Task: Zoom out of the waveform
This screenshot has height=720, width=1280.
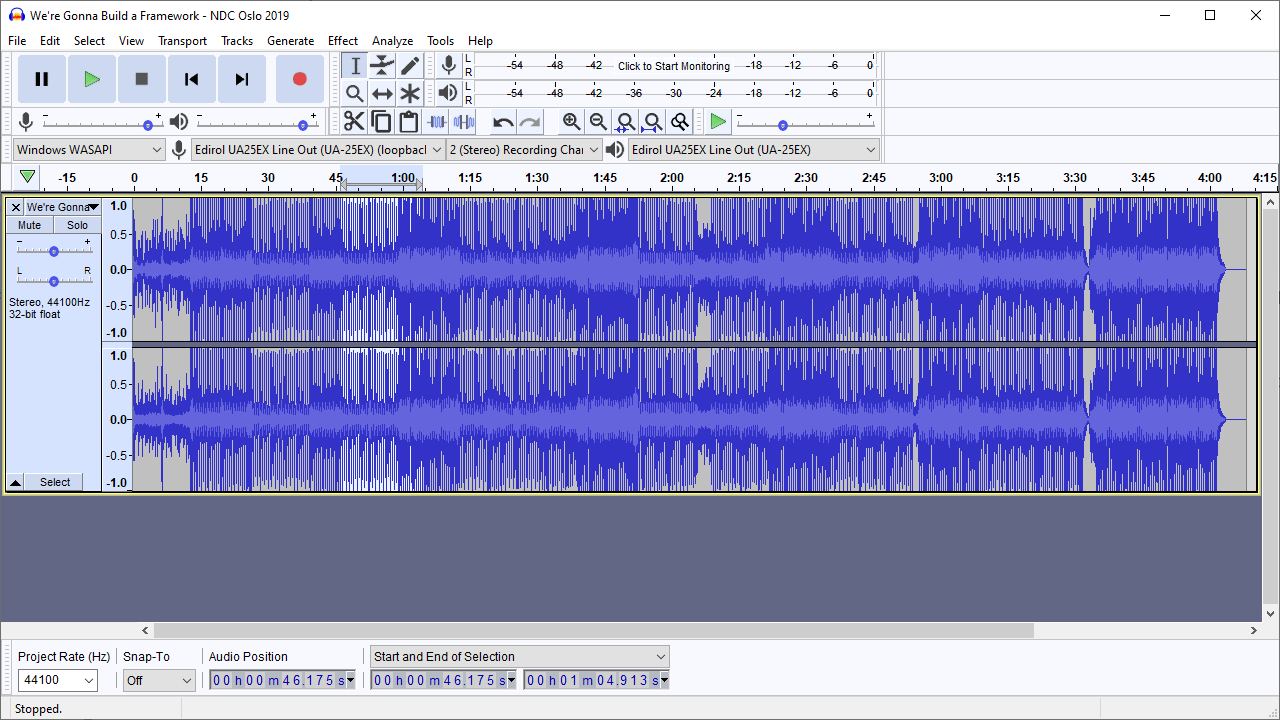Action: (x=598, y=122)
